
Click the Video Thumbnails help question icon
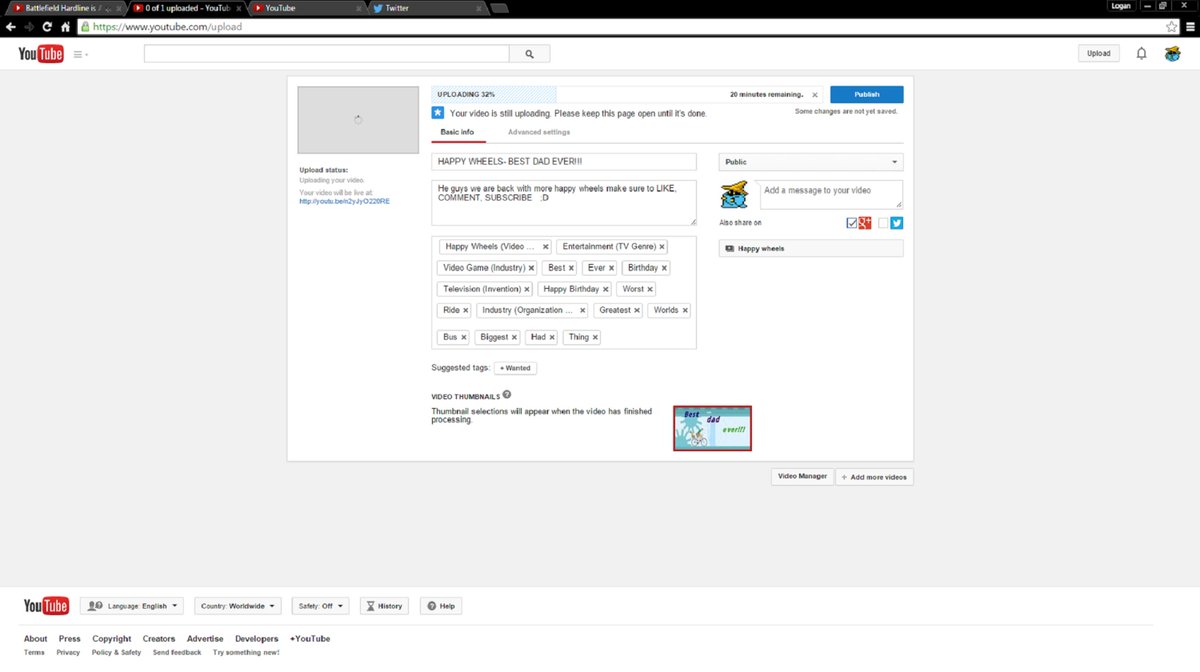(x=507, y=395)
